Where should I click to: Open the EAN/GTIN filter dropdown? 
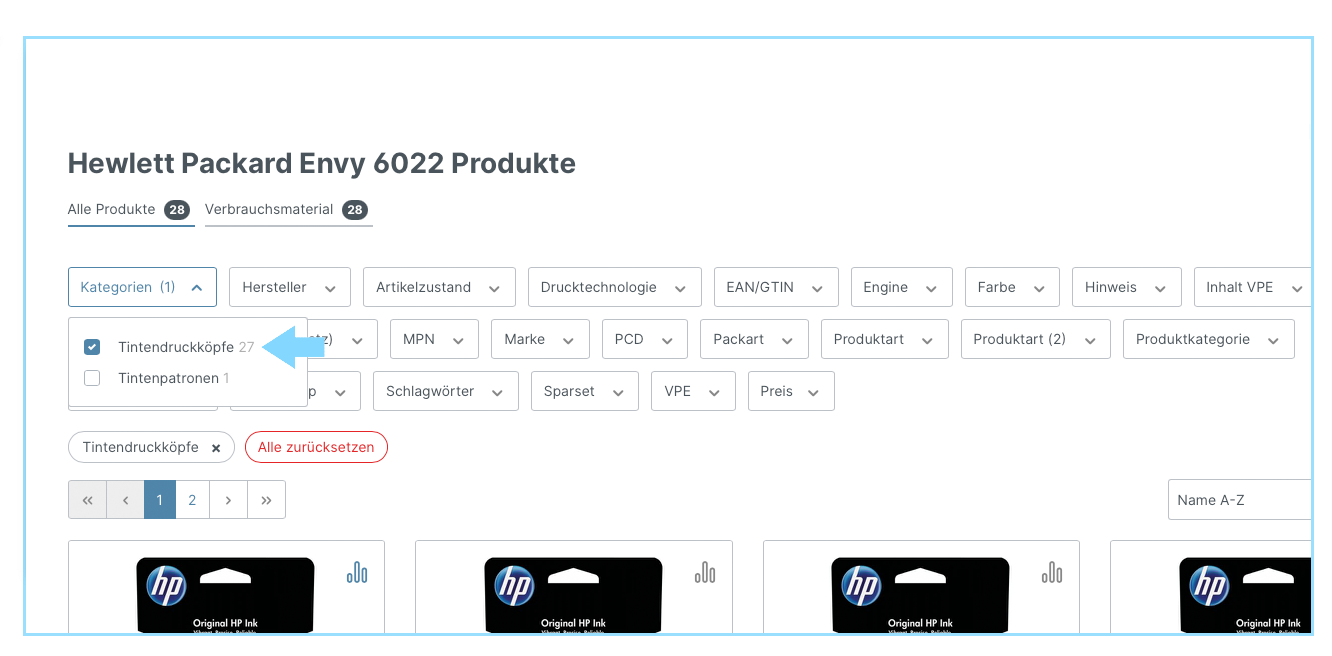pyautogui.click(x=776, y=287)
